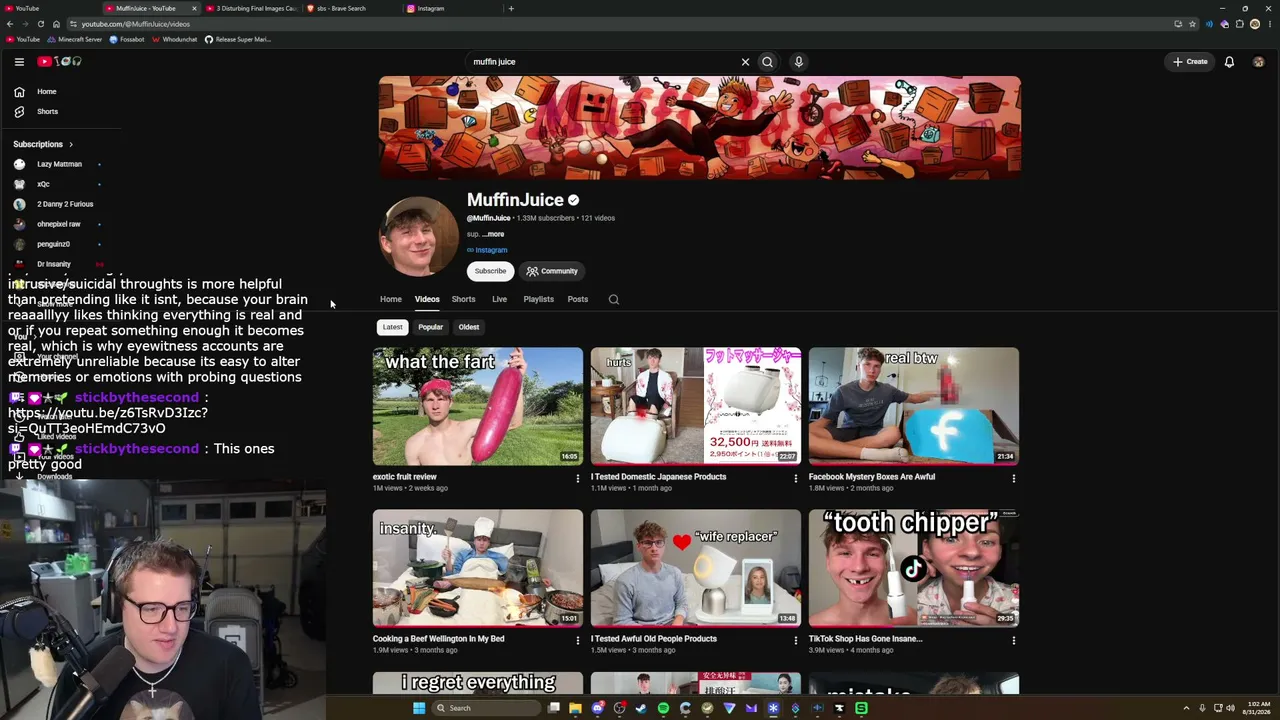Click the Create button
1280x720 pixels.
coord(1190,62)
